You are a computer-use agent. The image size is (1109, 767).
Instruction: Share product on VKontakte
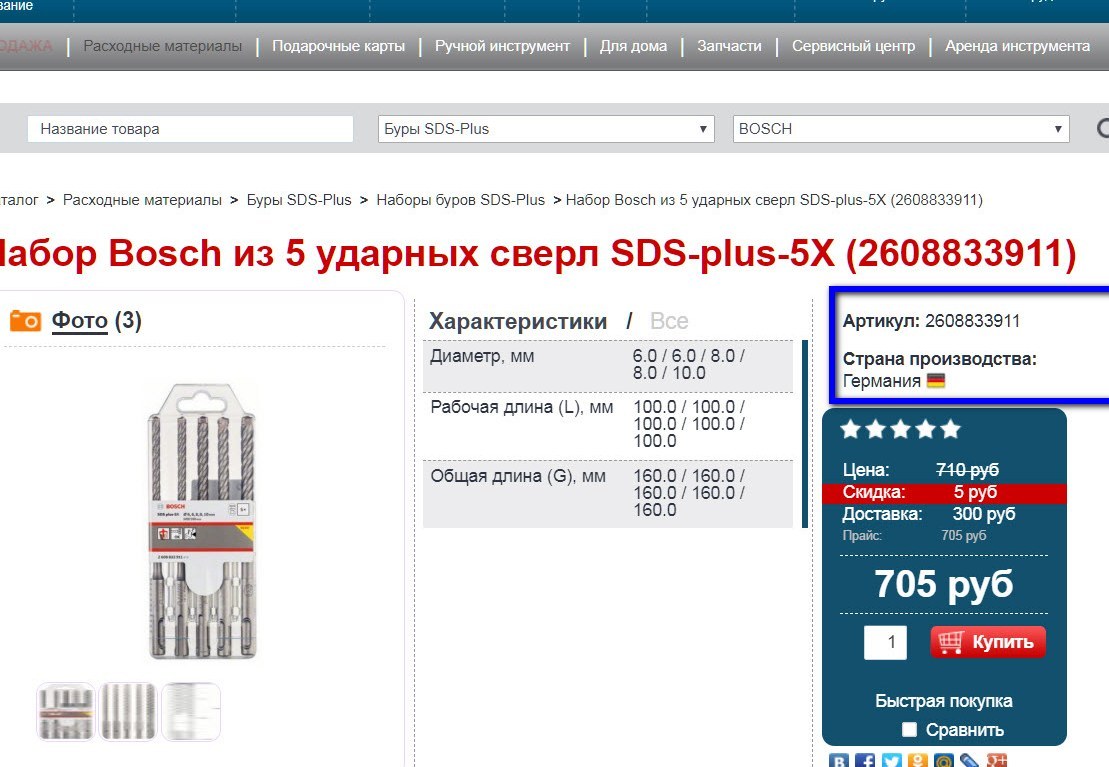coord(840,762)
